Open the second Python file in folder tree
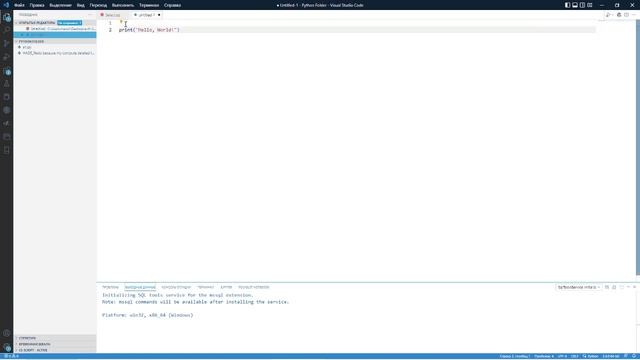The image size is (640, 360). coord(55,53)
